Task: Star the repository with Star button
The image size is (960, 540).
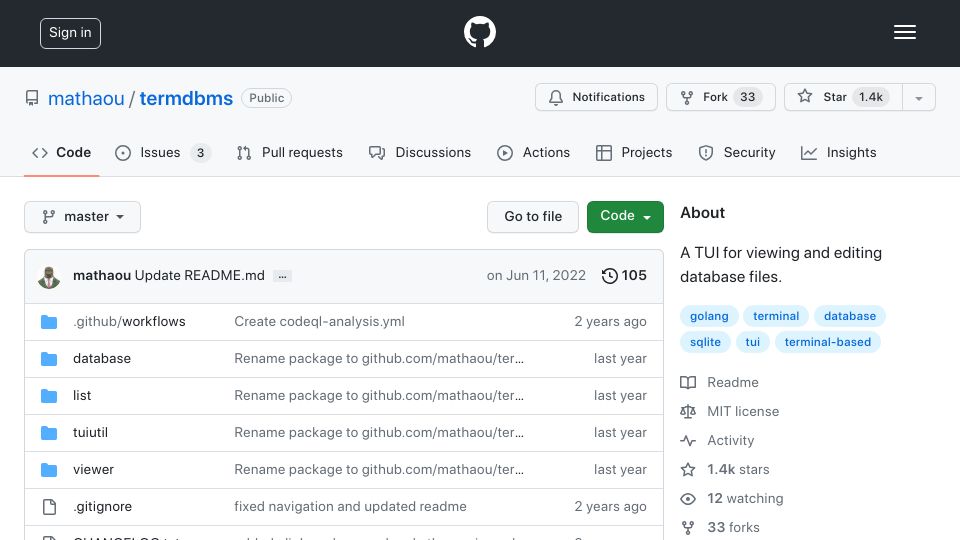Action: [x=843, y=97]
